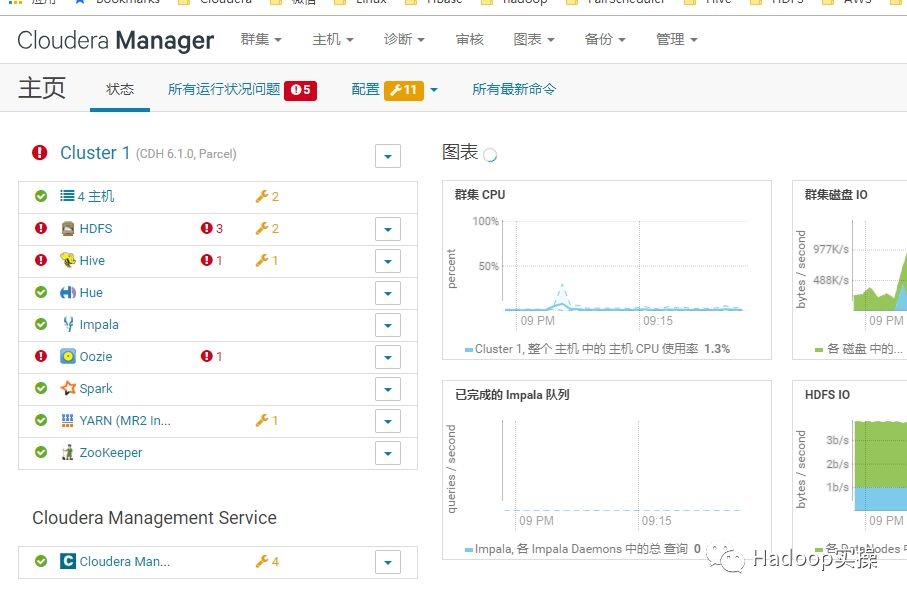Open the Cloudera Man... service link
The image size is (907, 600).
tap(125, 561)
